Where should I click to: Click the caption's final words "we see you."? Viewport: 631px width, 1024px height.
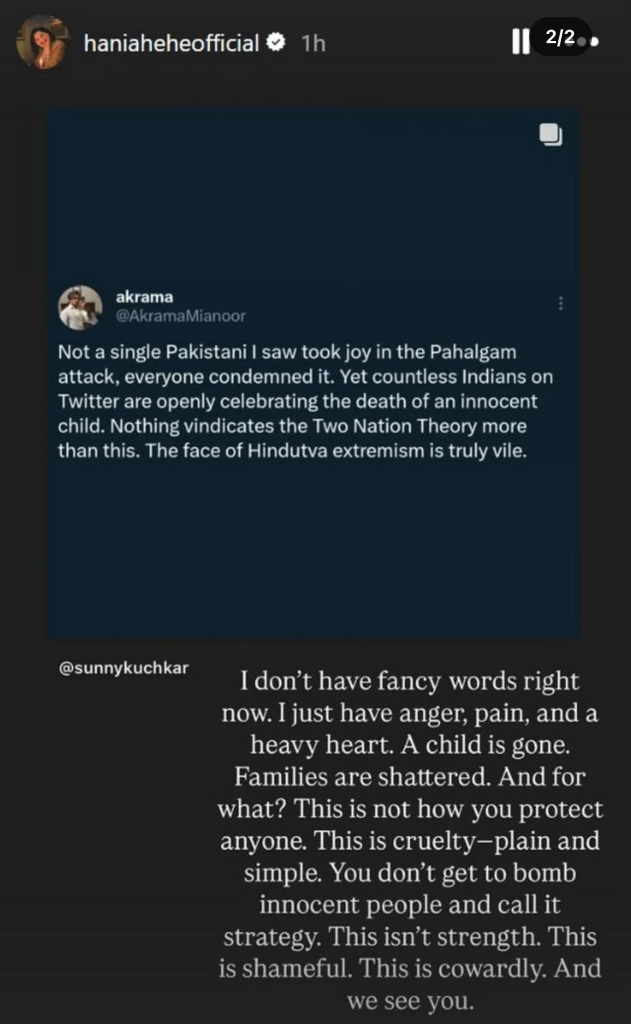tap(409, 999)
